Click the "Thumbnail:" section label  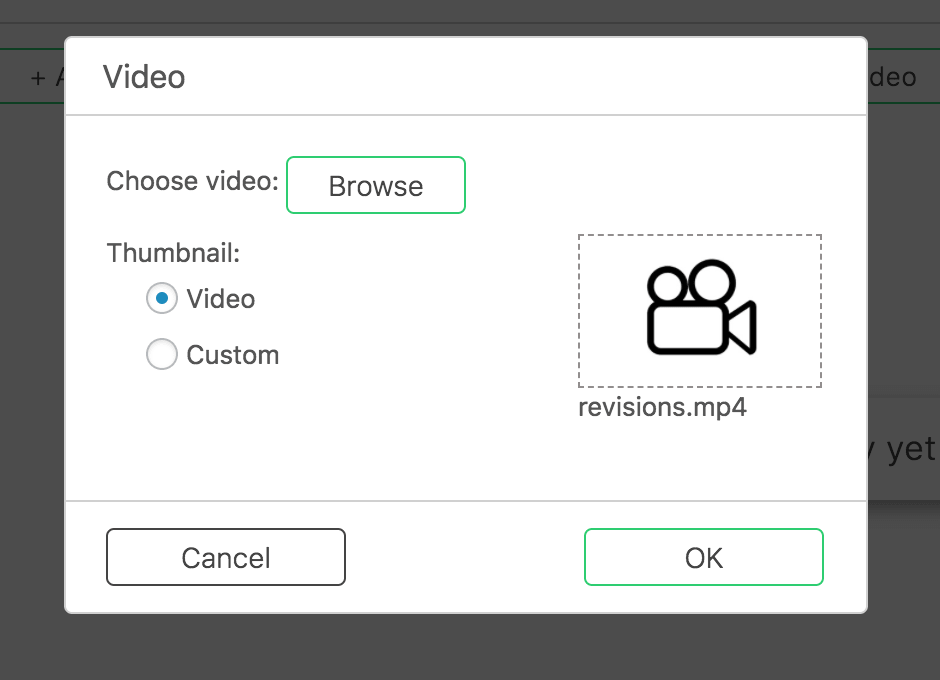pos(173,253)
